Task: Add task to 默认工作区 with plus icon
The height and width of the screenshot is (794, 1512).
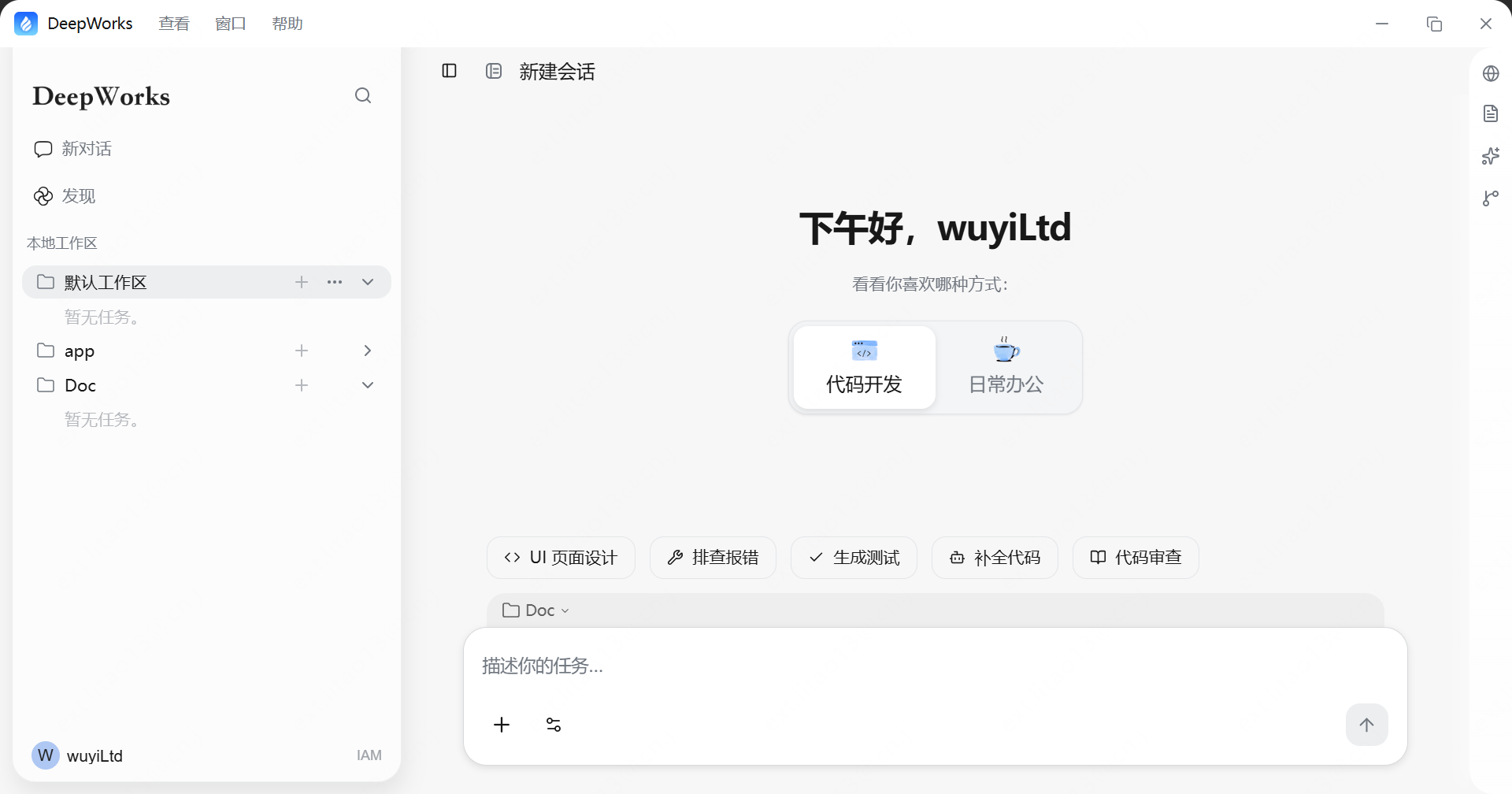Action: (302, 282)
